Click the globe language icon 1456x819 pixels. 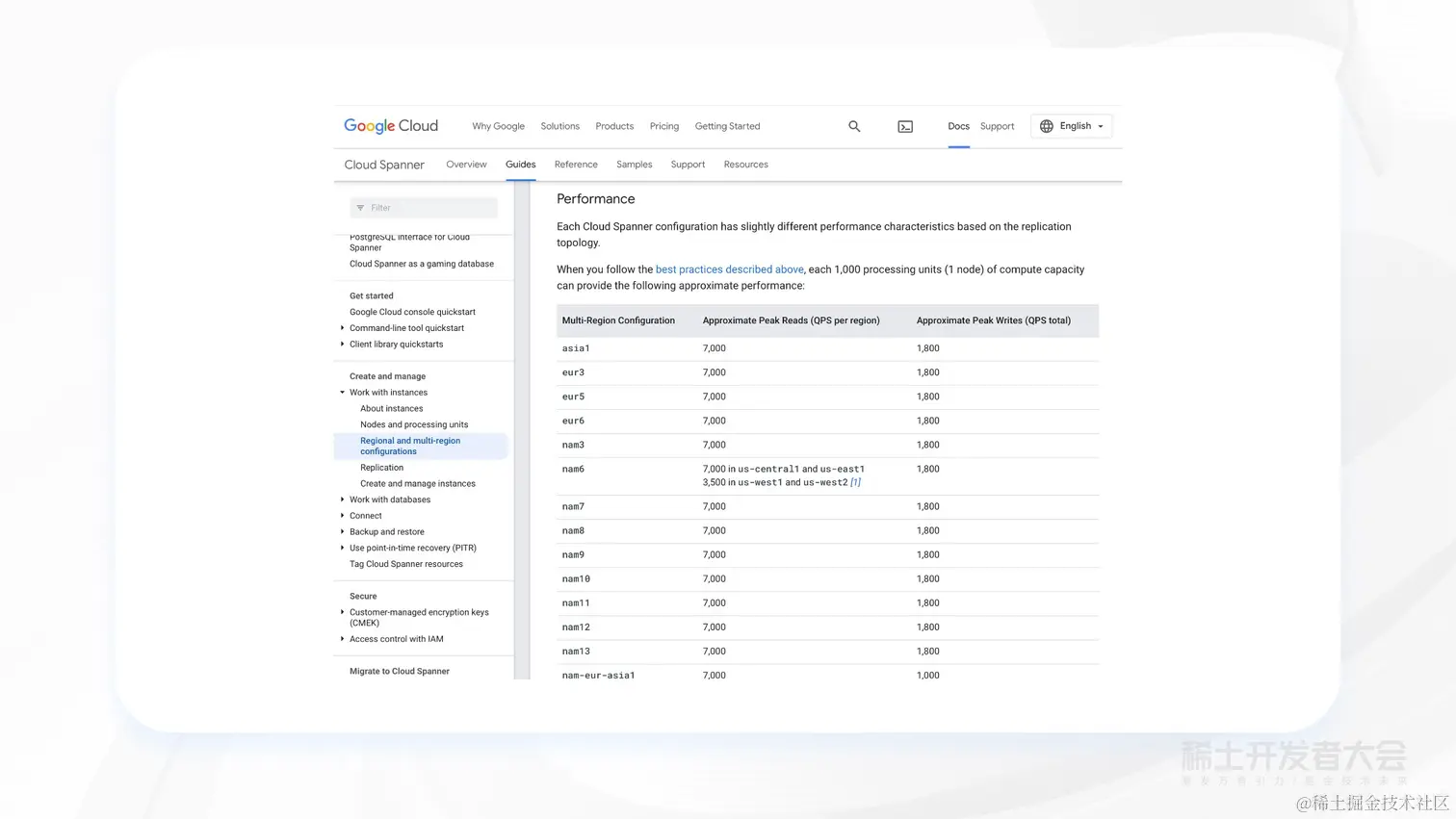[1047, 126]
